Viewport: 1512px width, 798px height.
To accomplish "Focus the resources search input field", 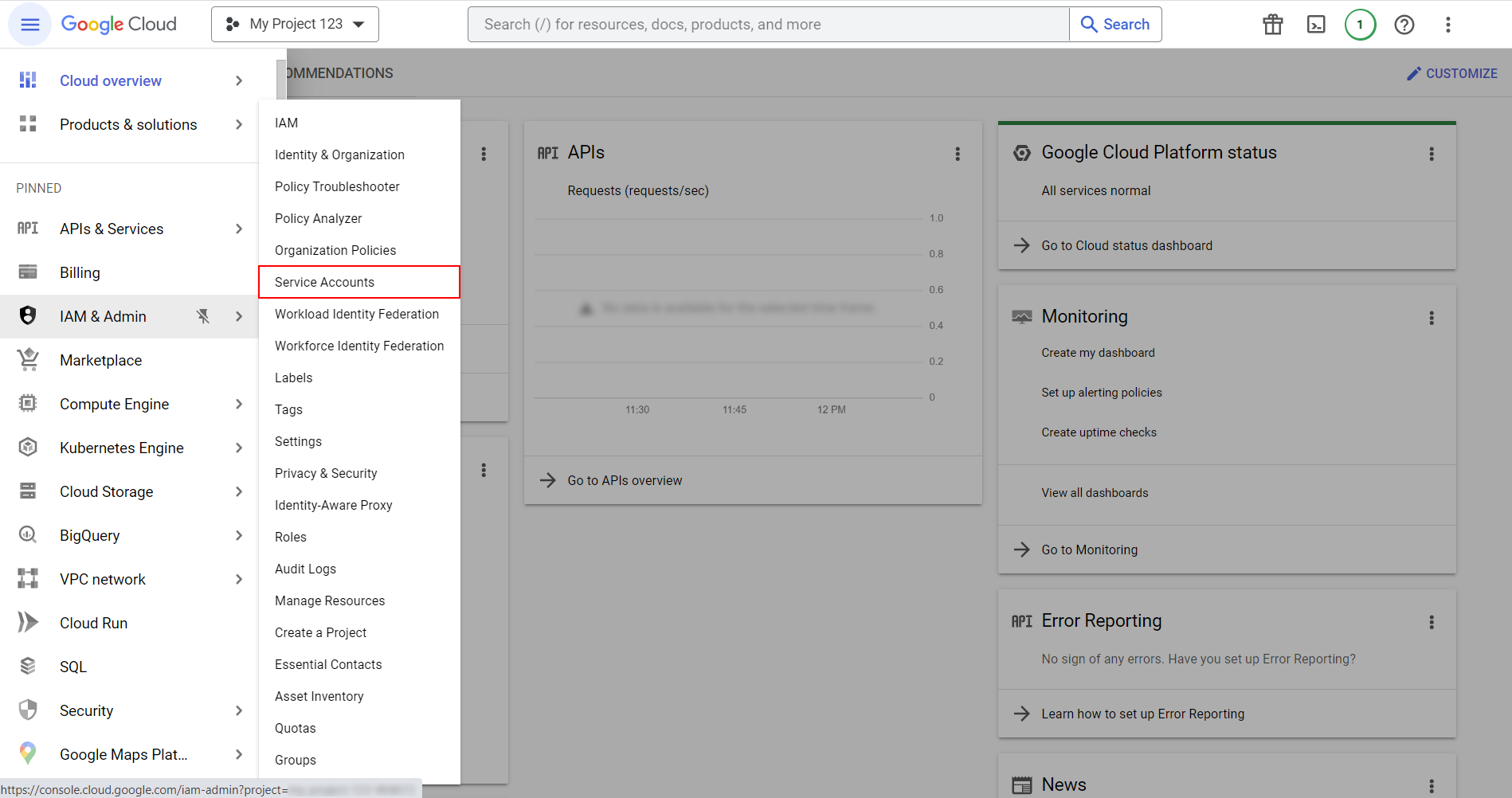I will click(x=769, y=25).
